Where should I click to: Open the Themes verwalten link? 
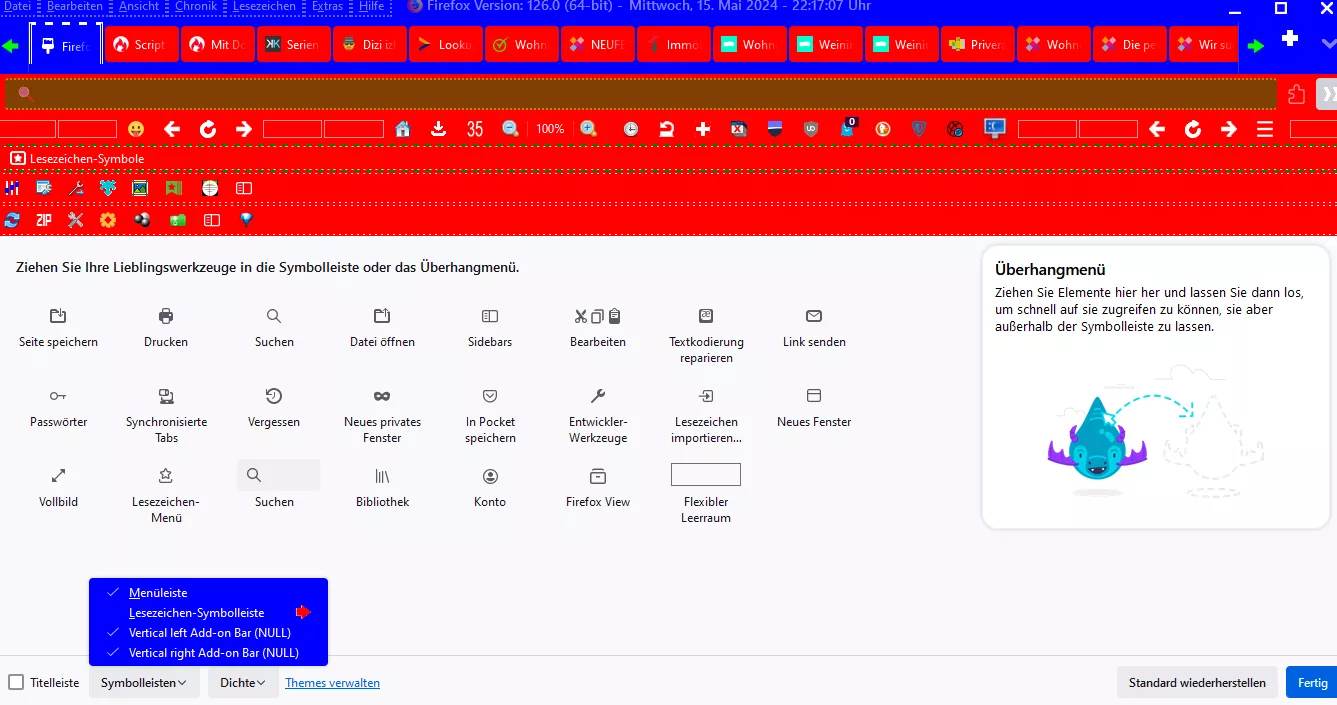click(332, 683)
